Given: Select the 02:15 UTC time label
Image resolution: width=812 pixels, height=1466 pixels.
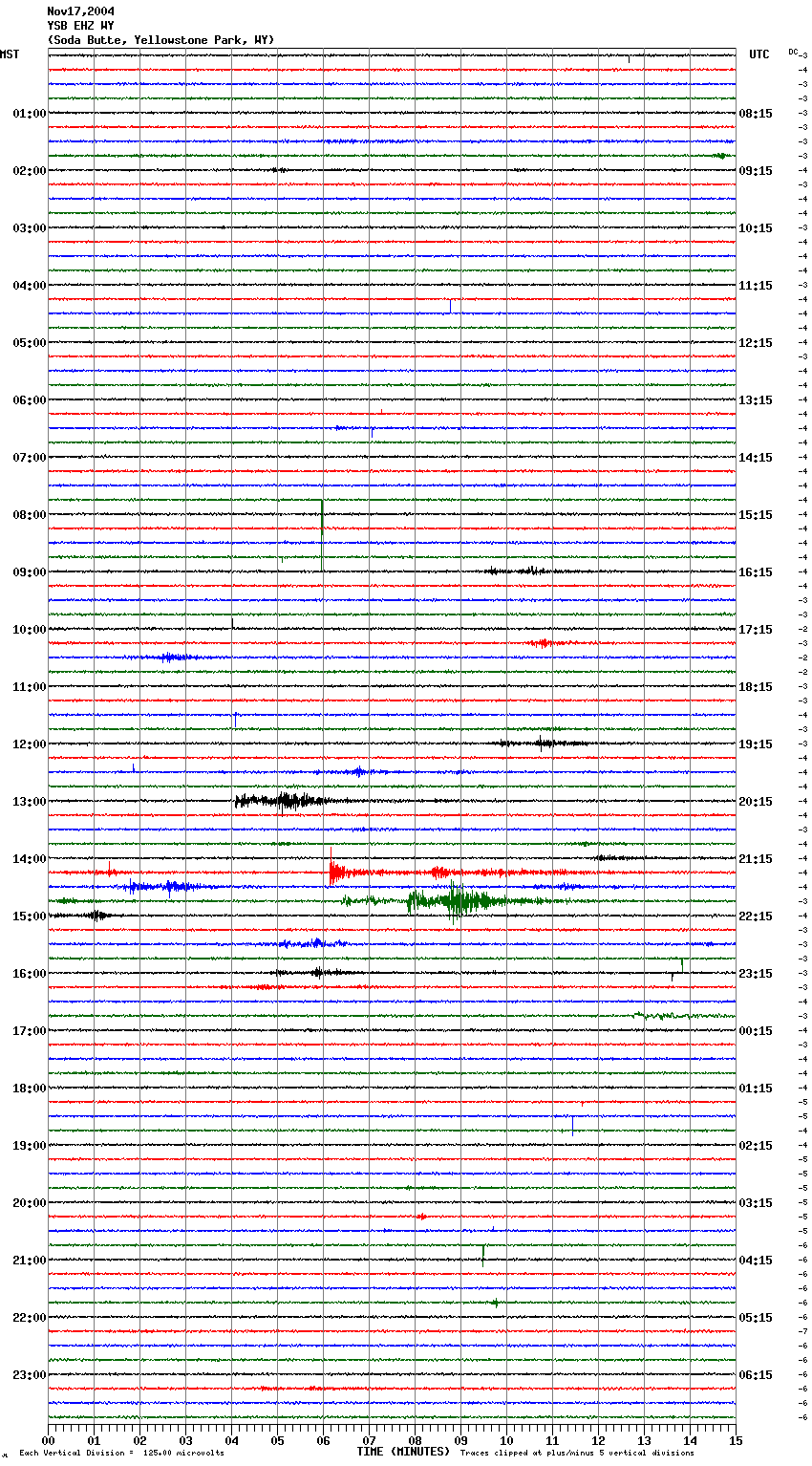Looking at the screenshot, I should [756, 1146].
